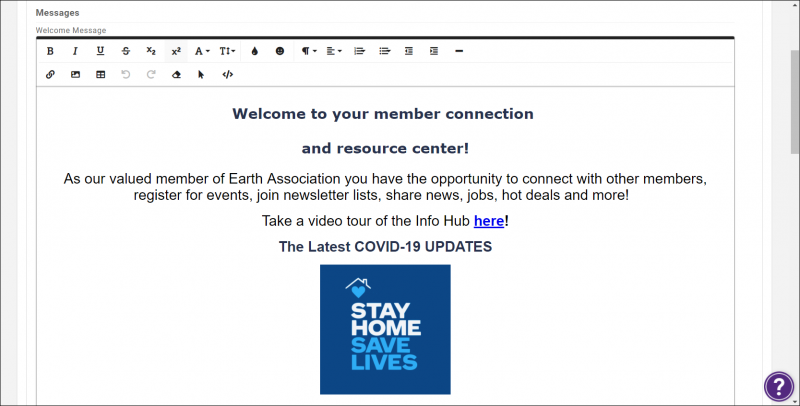Insert an unordered bullet list

(x=384, y=51)
